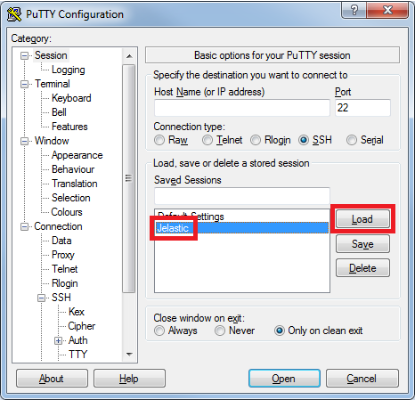
Task: Expand the Auth tree node
Action: [x=58, y=341]
